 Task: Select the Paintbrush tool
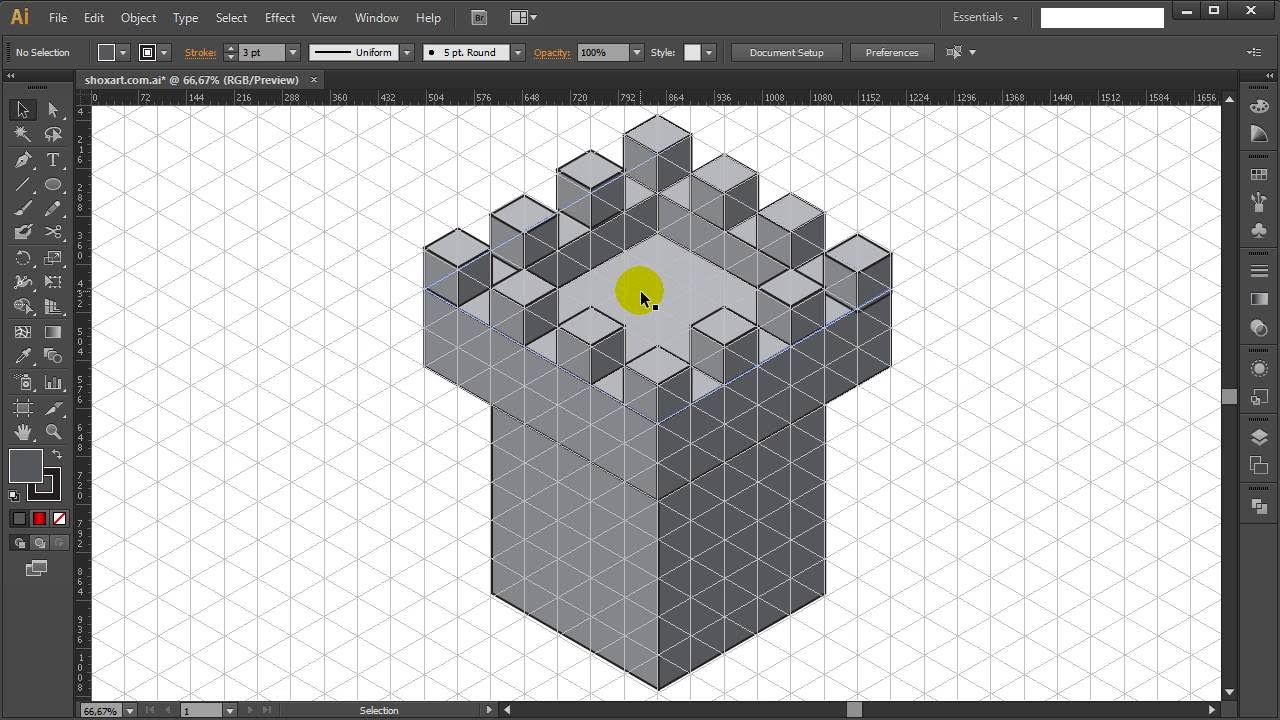pyautogui.click(x=22, y=208)
